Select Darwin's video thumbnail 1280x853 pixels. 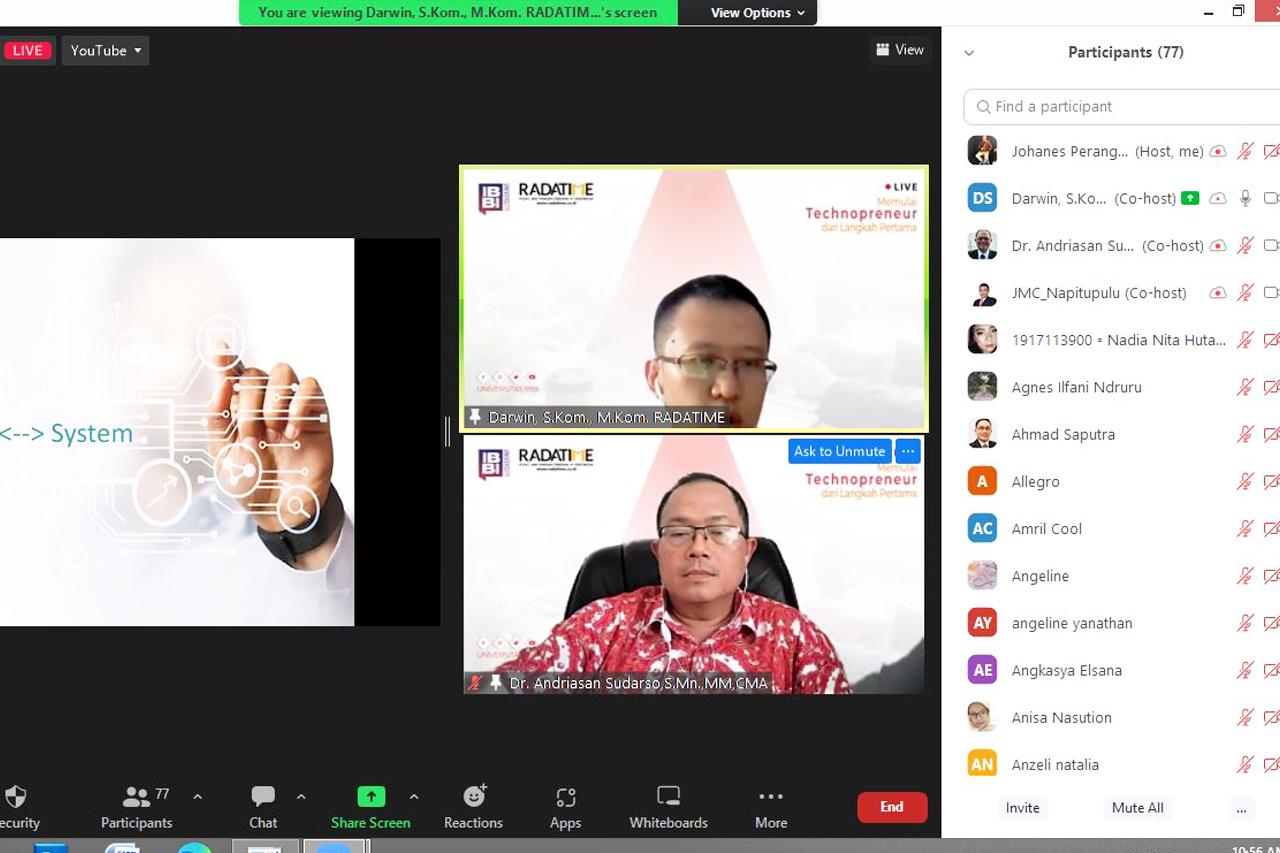(x=694, y=298)
